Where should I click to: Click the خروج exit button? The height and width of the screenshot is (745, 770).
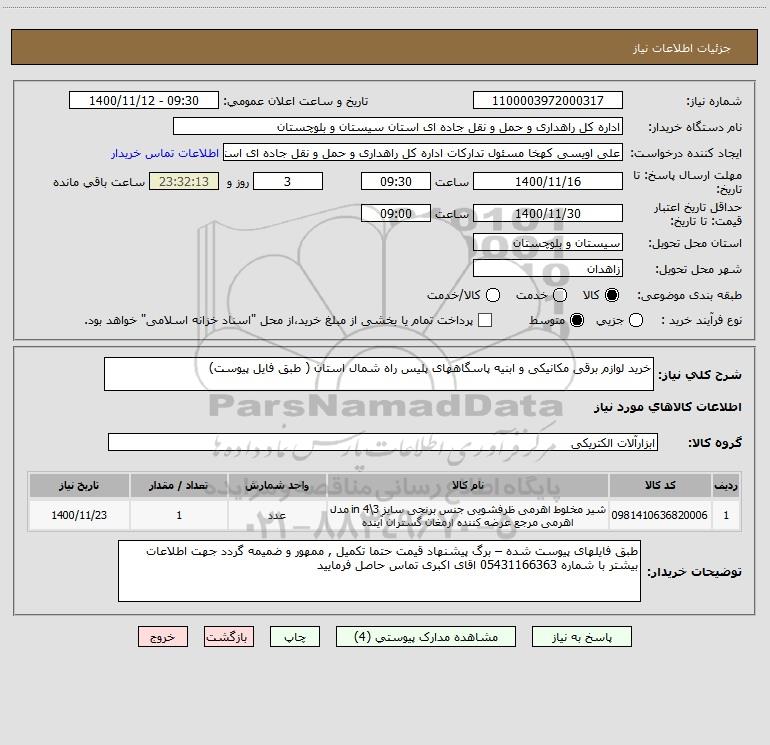pos(163,637)
